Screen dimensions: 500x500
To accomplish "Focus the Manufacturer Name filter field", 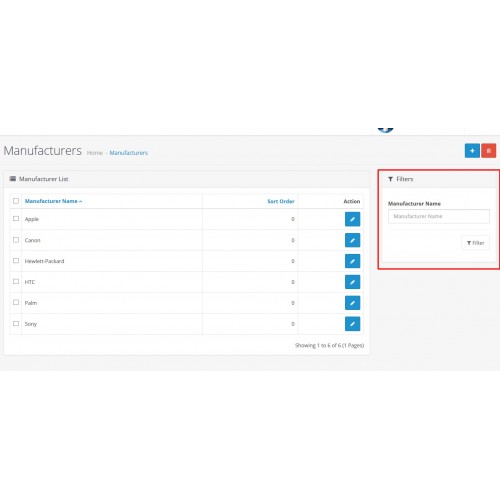I will pyautogui.click(x=439, y=216).
